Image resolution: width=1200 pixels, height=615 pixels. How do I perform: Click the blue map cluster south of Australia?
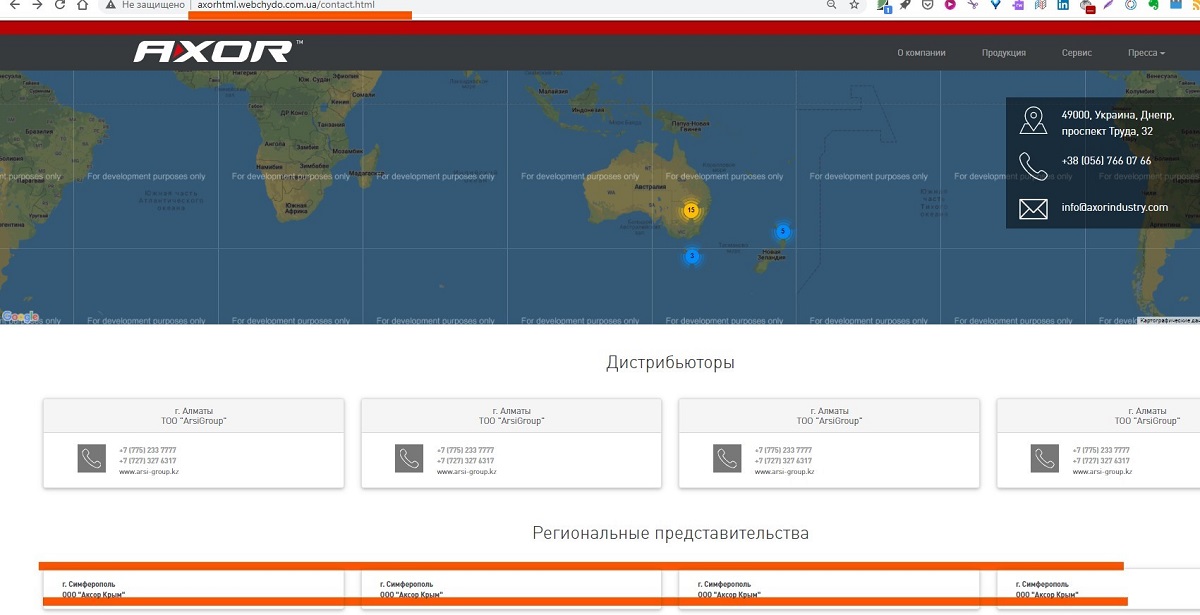point(691,256)
